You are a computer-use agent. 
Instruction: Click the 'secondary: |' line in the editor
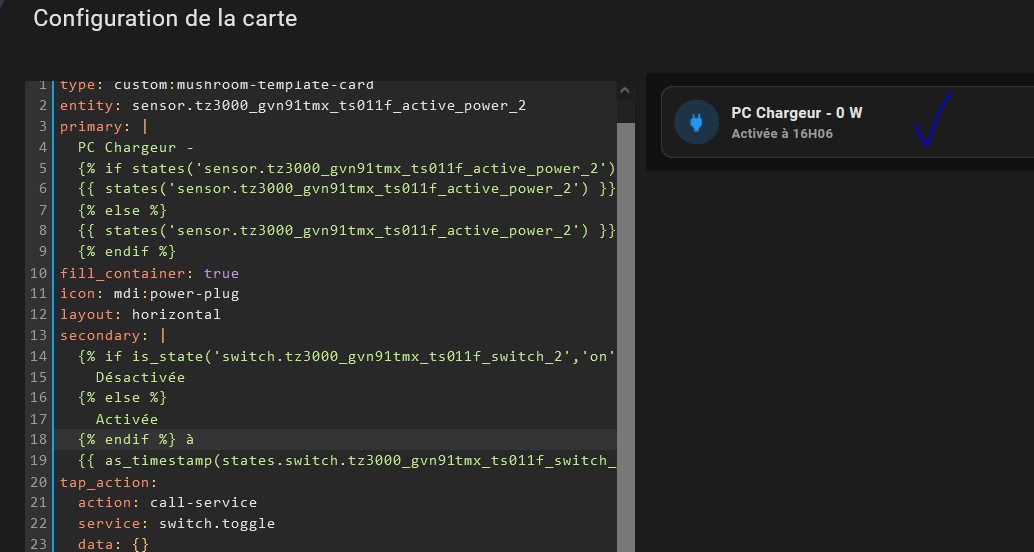[113, 335]
